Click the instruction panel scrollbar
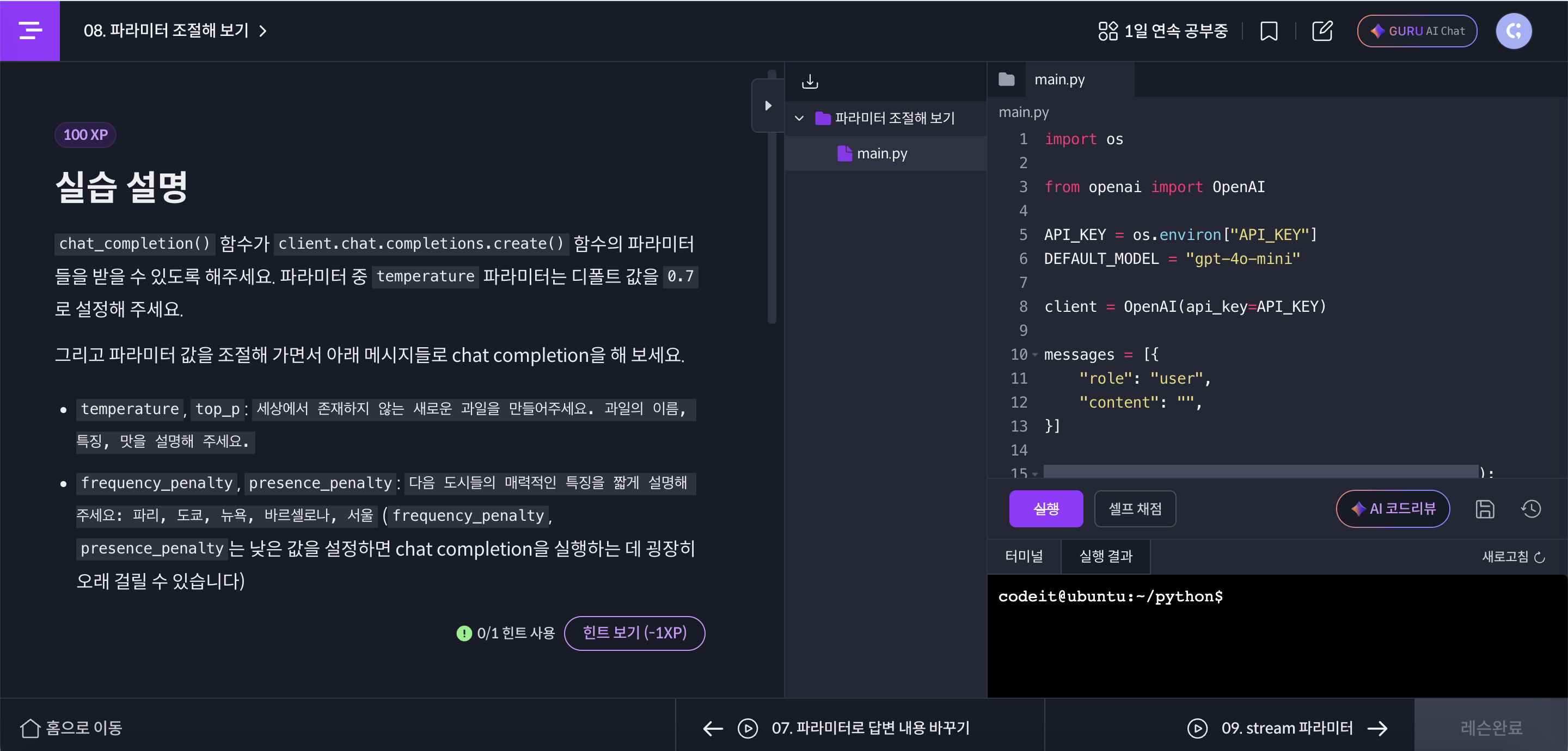The width and height of the screenshot is (1568, 751). 772,231
